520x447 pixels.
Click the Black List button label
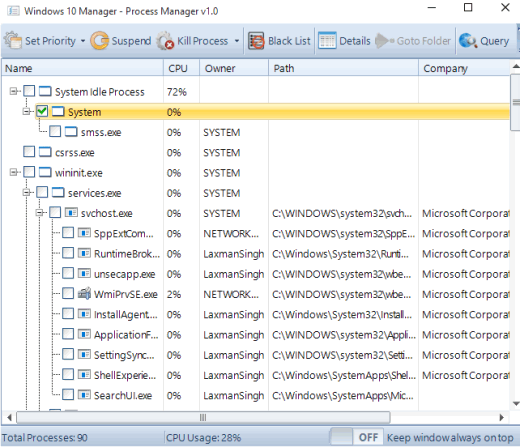pos(289,41)
